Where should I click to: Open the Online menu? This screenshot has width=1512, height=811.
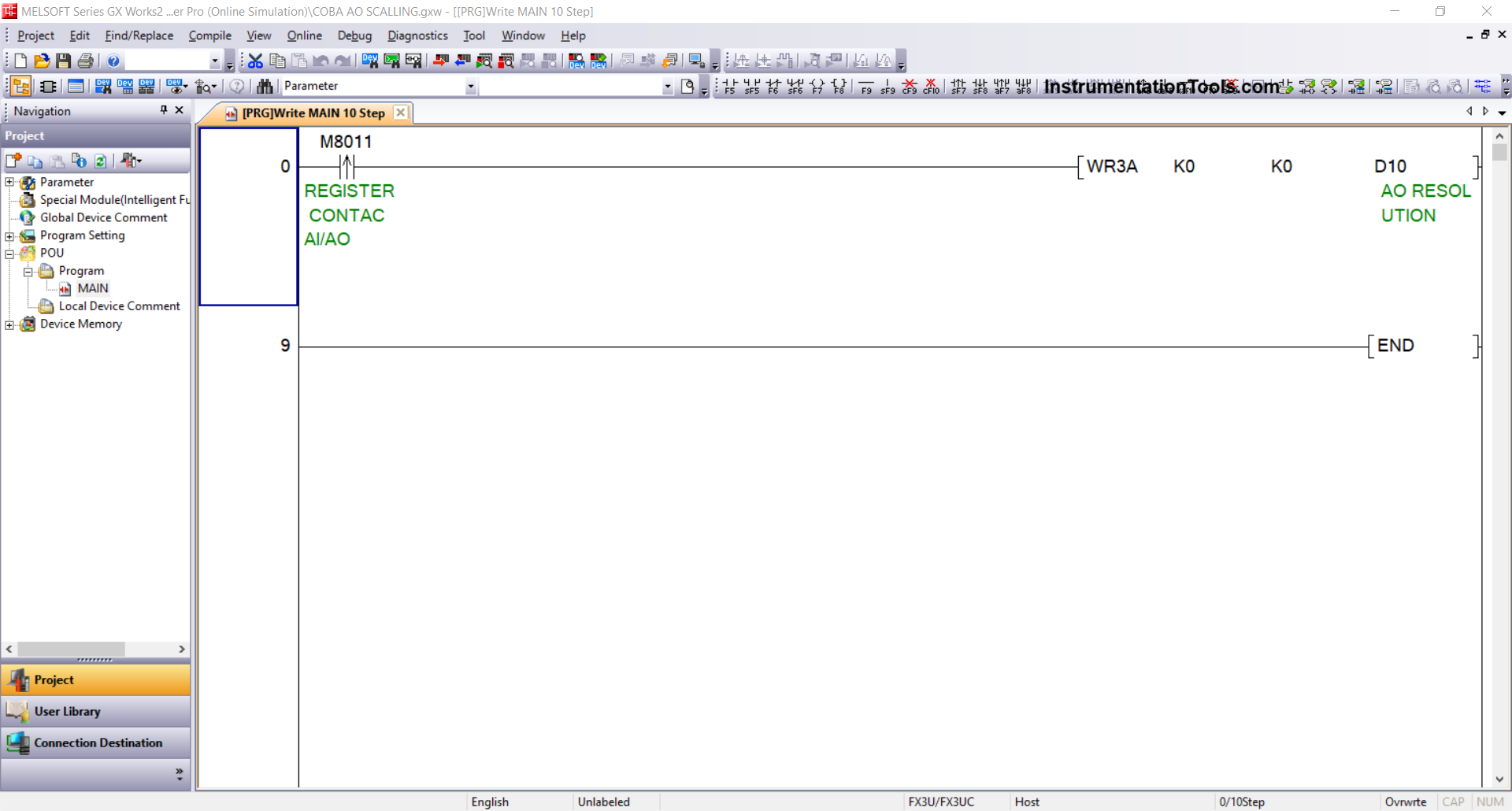click(x=304, y=35)
